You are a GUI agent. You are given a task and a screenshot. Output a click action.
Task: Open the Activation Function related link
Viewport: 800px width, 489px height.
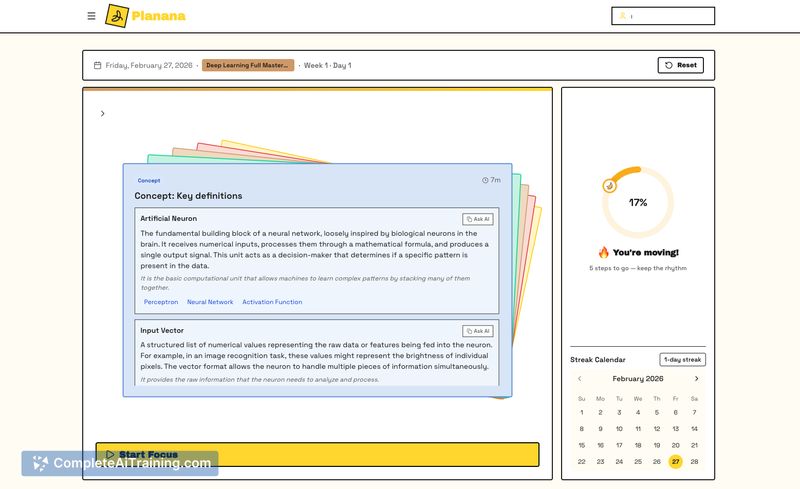coord(272,302)
